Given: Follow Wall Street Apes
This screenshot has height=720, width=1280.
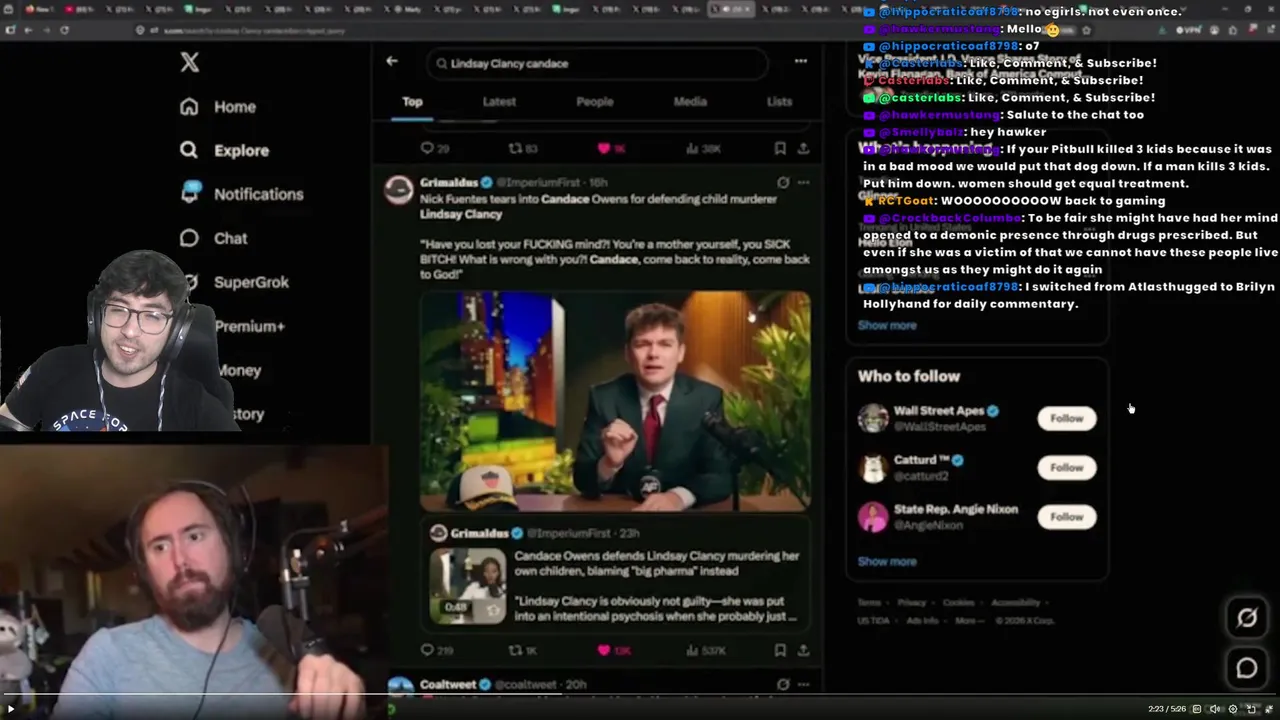Looking at the screenshot, I should pos(1066,418).
